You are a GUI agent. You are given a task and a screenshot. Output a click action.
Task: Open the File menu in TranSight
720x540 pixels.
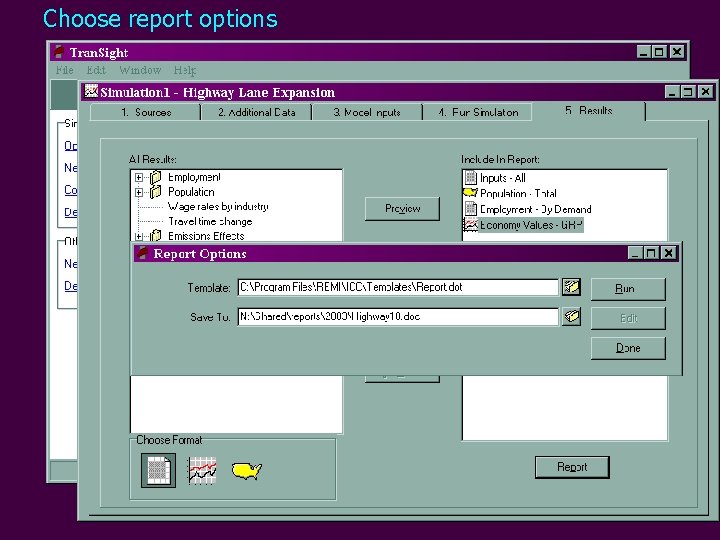tap(64, 70)
